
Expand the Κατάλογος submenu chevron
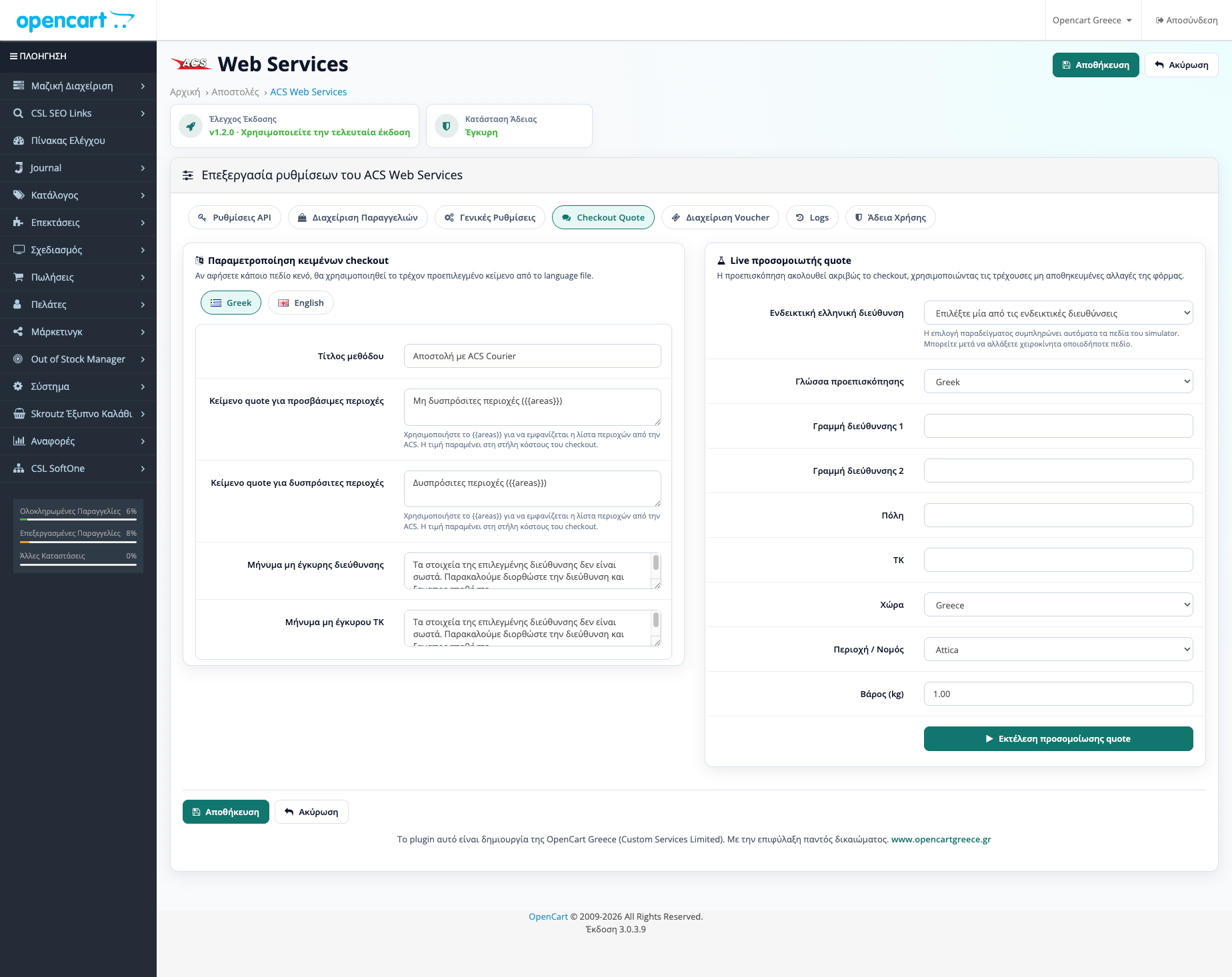[x=143, y=195]
